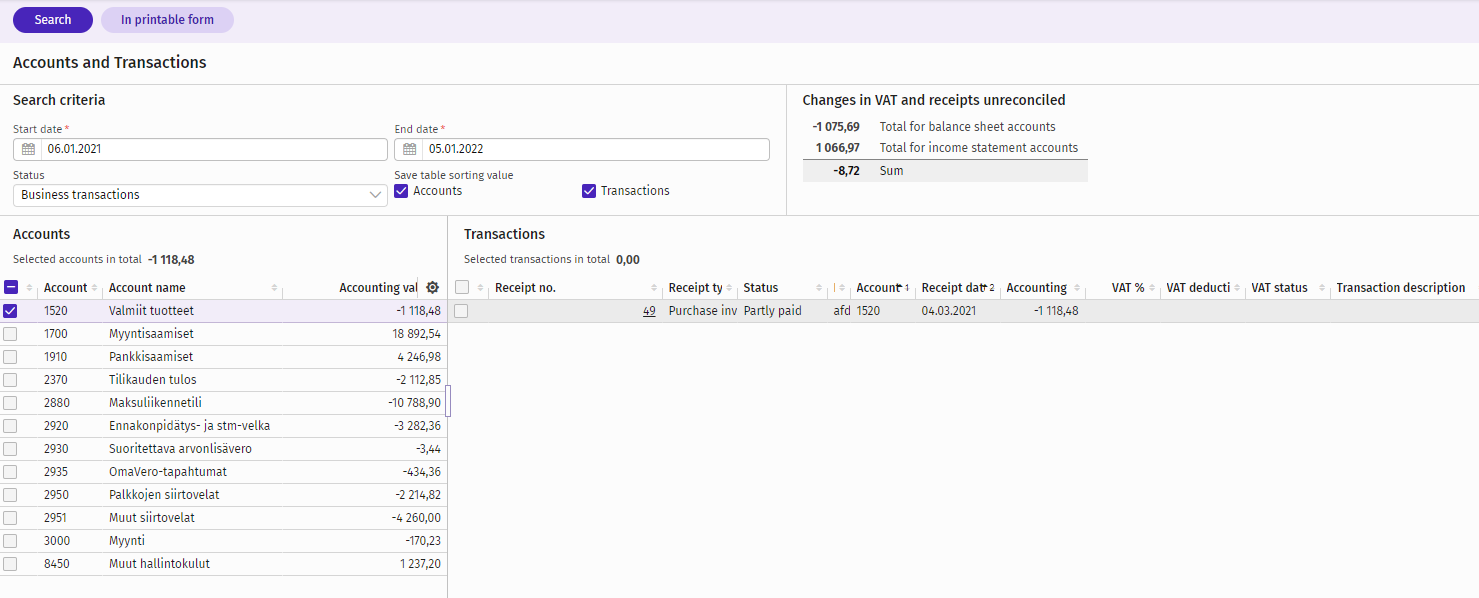Edit the Start date field

[213, 149]
